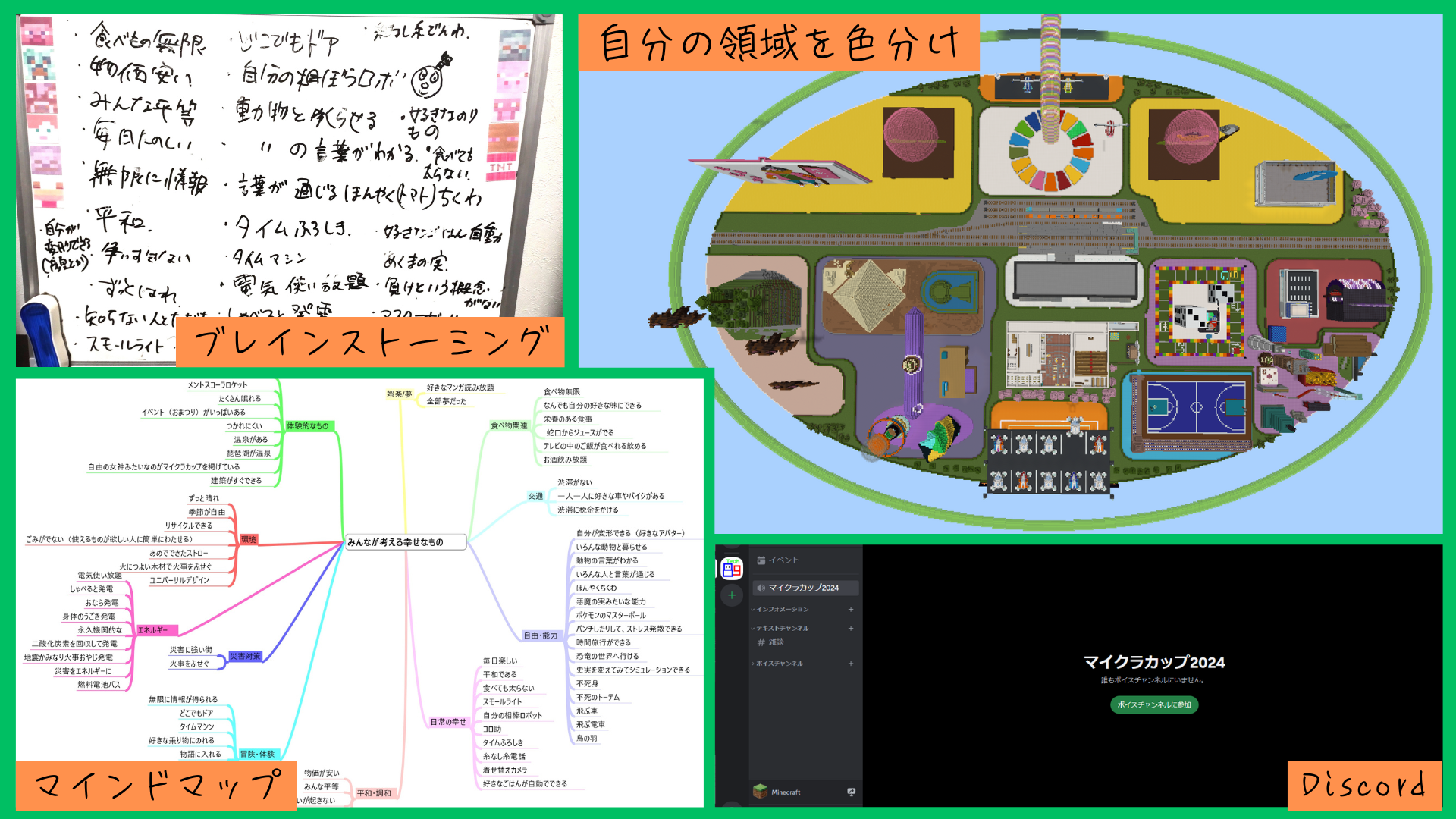Click the node メントスコーラロケット
This screenshot has width=1456, height=819.
218,385
